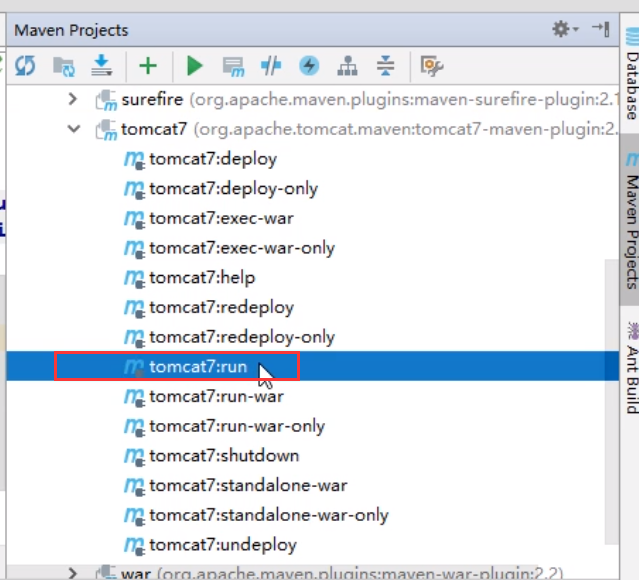Click the vertical scrollbar of the tree

click(x=612, y=401)
